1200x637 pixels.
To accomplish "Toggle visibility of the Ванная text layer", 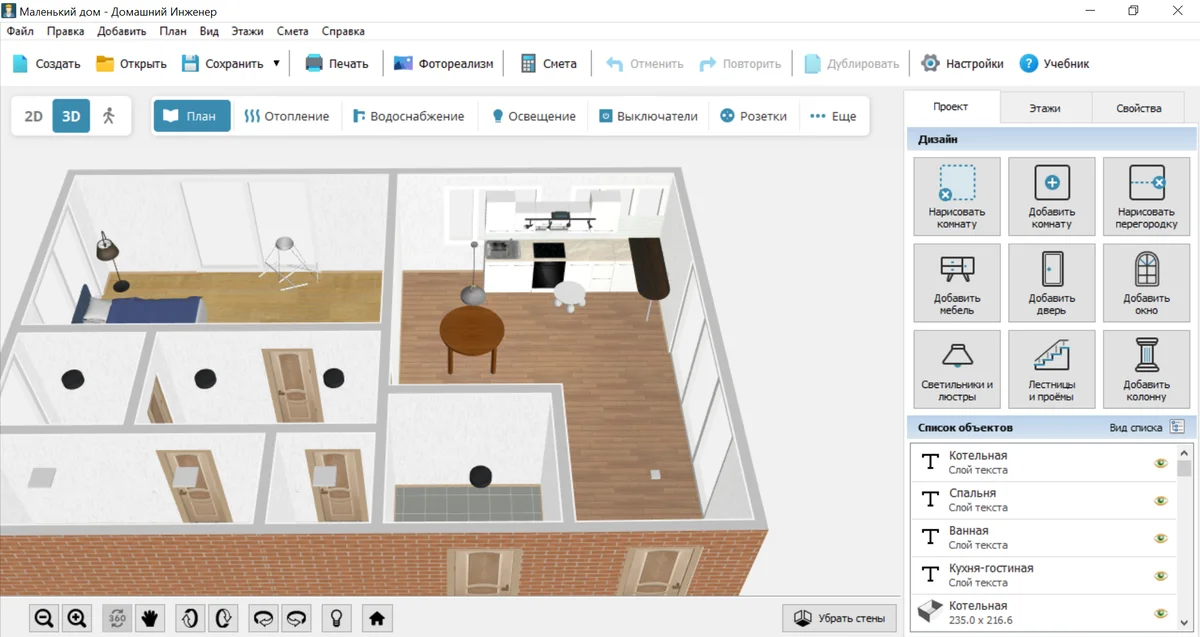I will coord(1160,538).
